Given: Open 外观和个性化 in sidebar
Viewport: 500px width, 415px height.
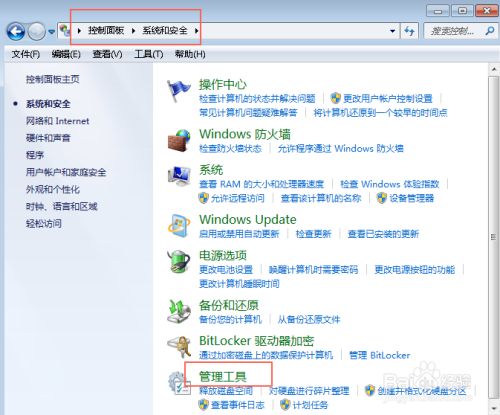Looking at the screenshot, I should [x=53, y=189].
